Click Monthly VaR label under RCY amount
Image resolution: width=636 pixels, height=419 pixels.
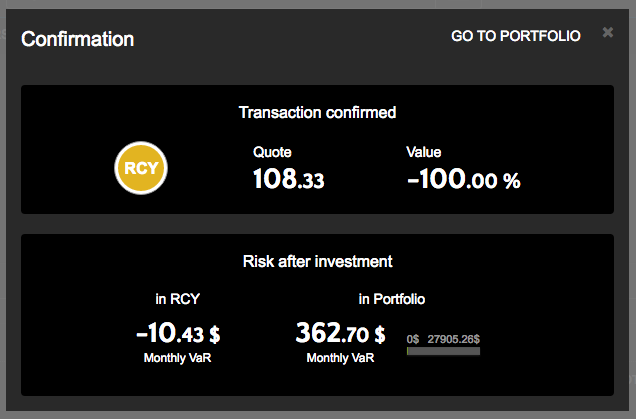click(177, 358)
